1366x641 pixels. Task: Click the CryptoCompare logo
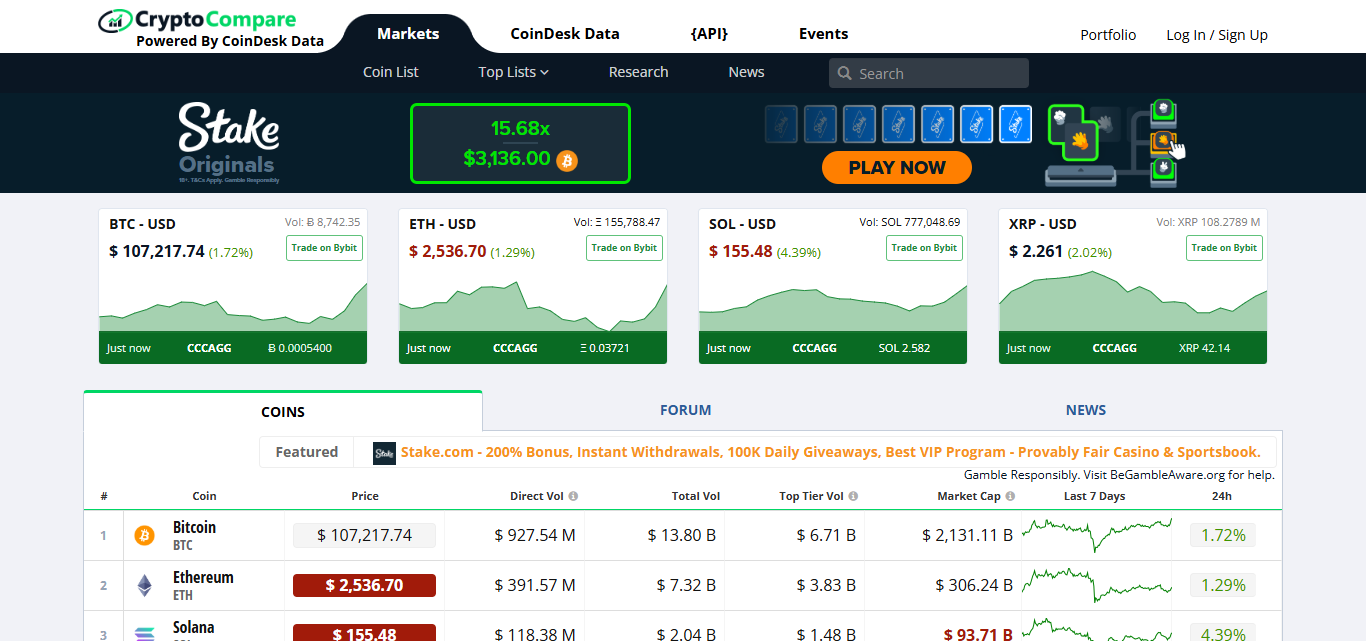pos(211,29)
